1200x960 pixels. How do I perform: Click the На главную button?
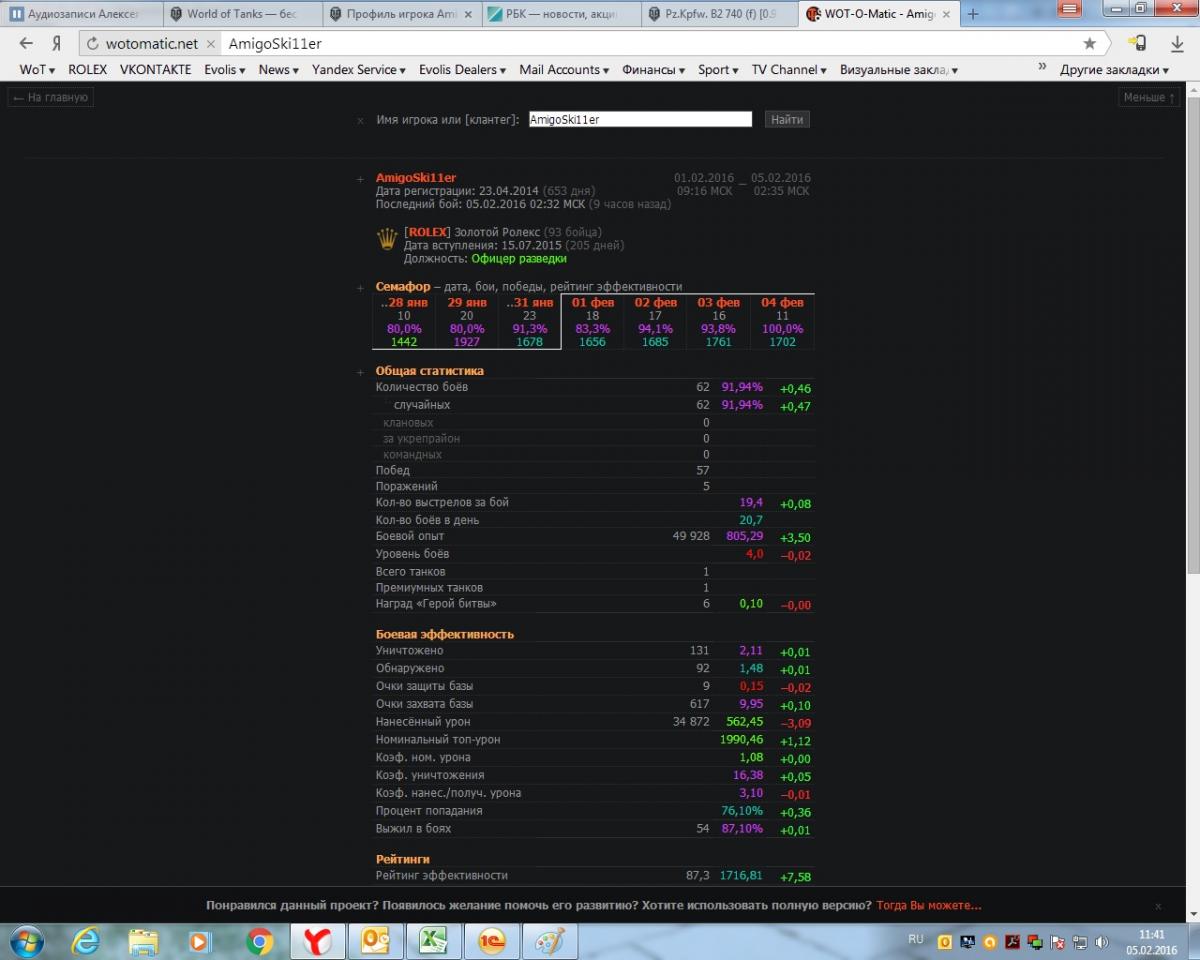(51, 97)
